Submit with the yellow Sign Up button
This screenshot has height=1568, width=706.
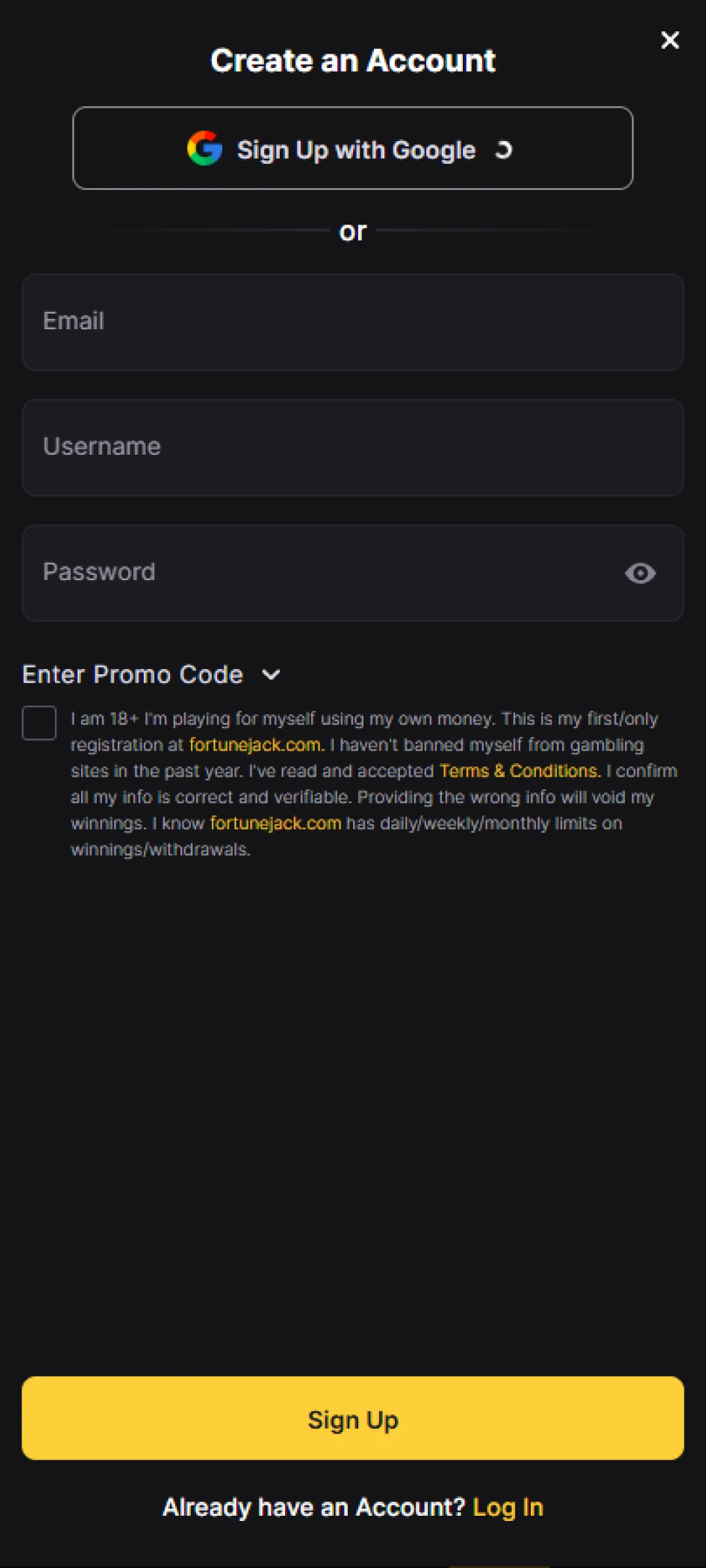tap(353, 1418)
